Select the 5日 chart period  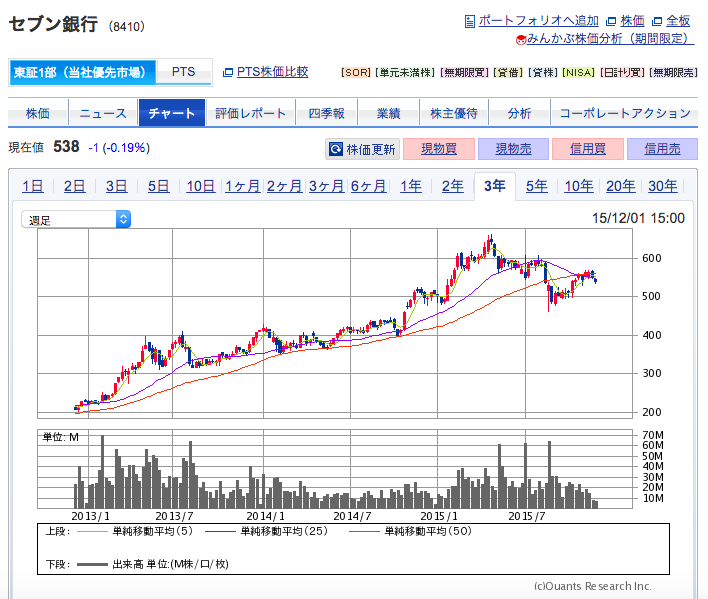pyautogui.click(x=158, y=186)
